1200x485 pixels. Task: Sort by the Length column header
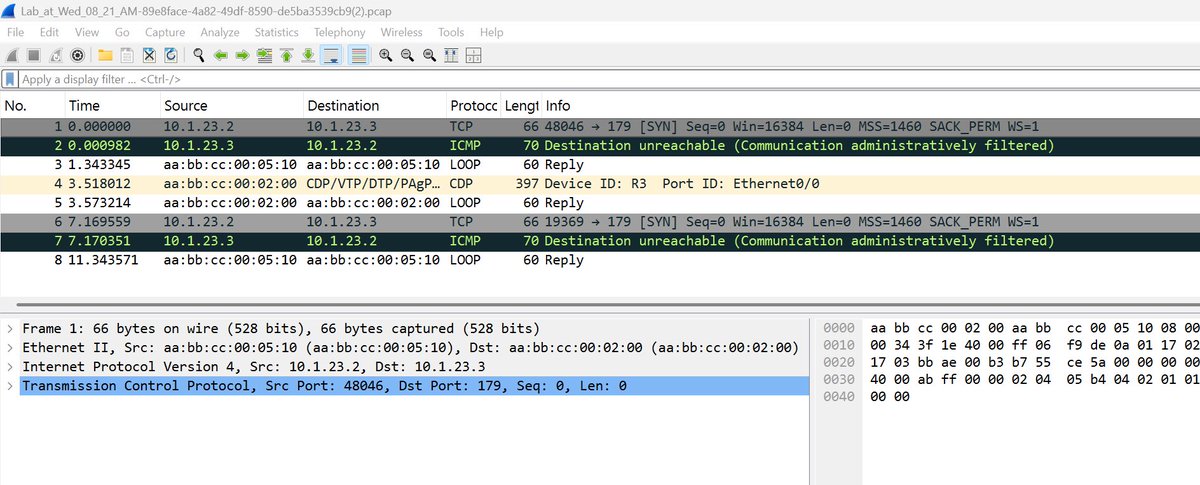(521, 106)
